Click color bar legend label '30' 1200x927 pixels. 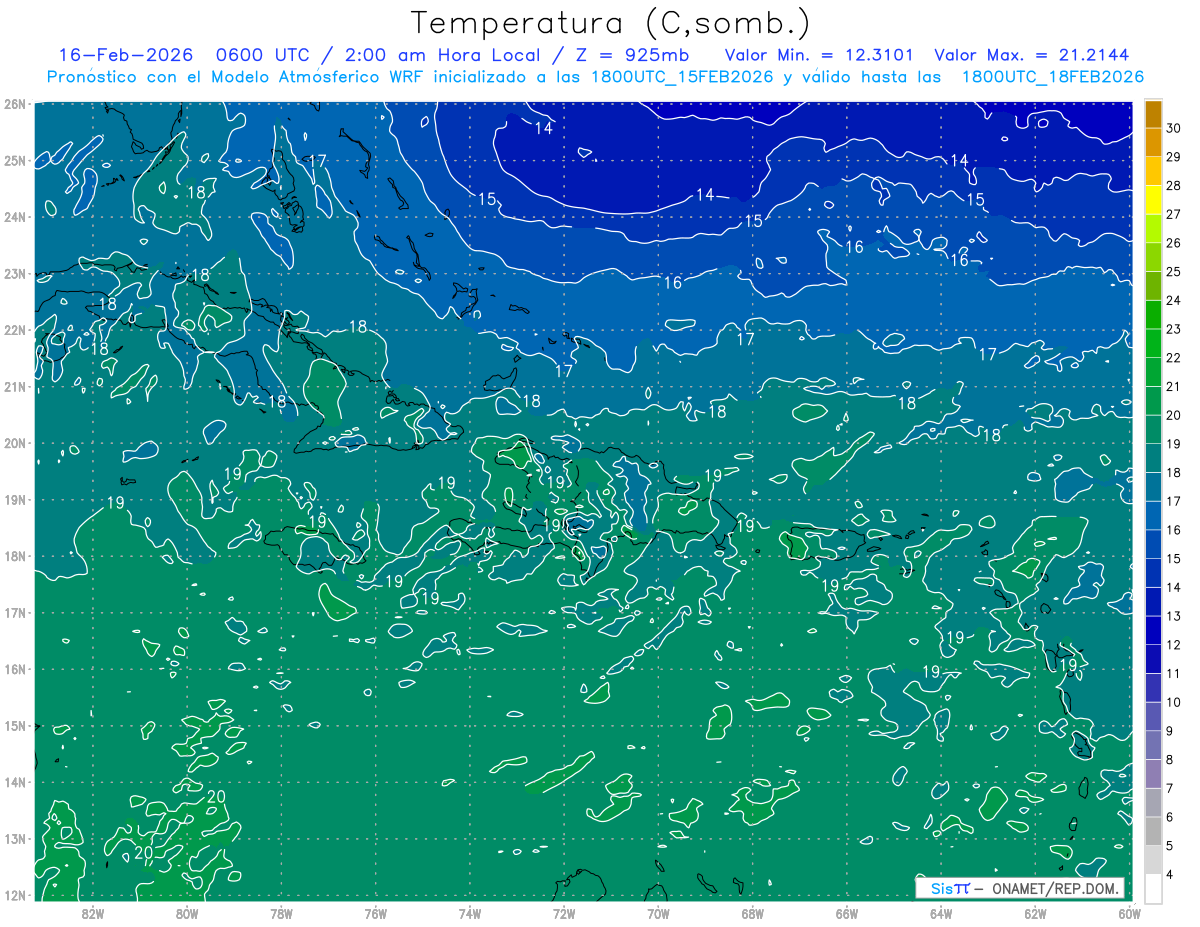(x=1173, y=128)
